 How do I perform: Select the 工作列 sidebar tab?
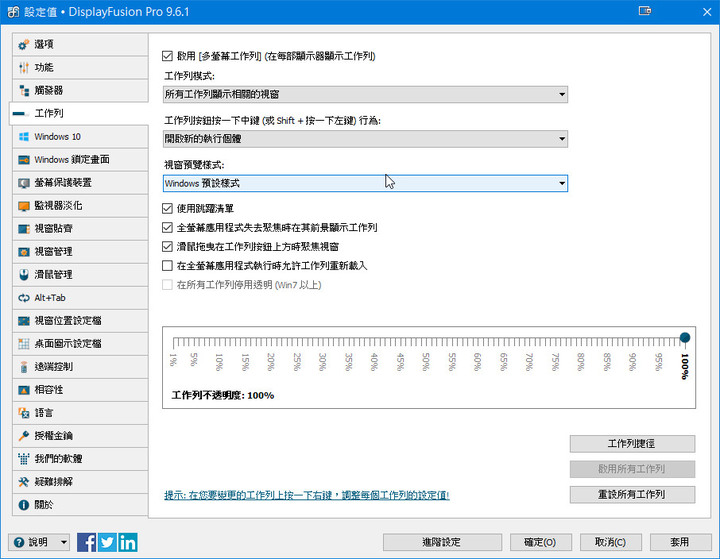(79, 113)
